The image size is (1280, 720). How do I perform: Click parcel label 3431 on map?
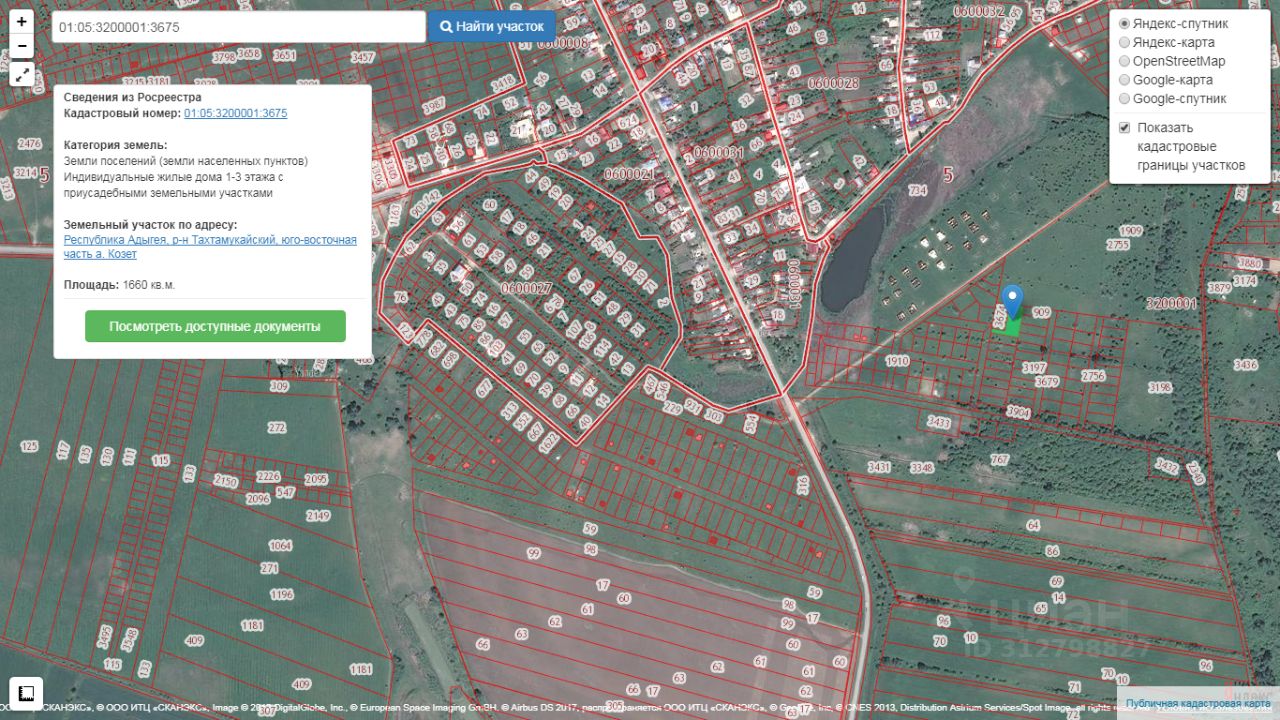coord(879,467)
